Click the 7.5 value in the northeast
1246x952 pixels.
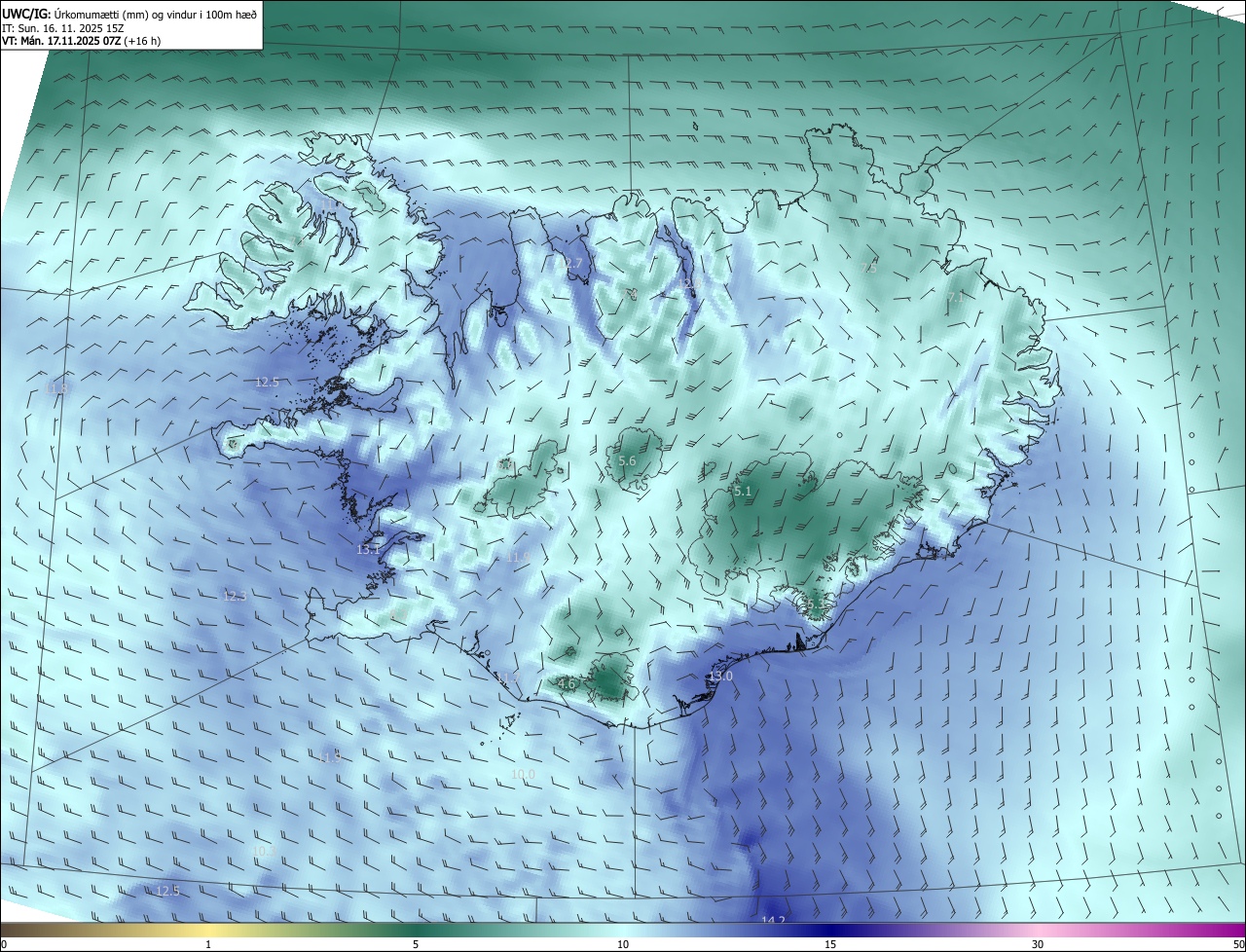click(869, 268)
